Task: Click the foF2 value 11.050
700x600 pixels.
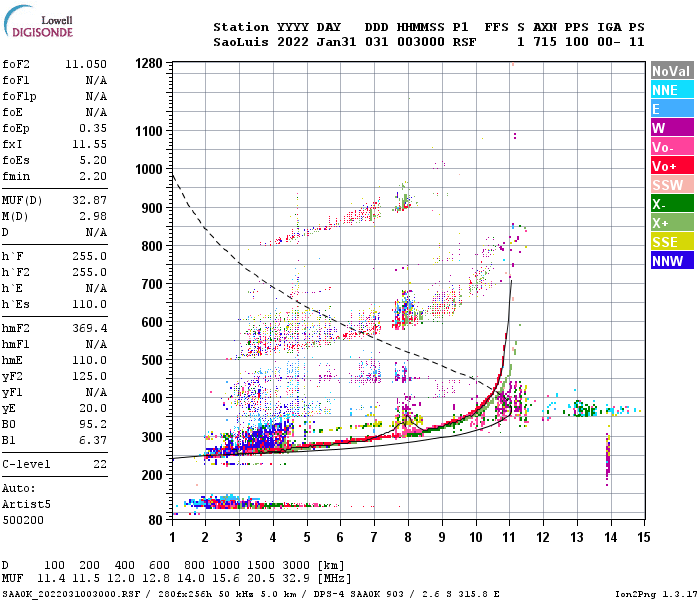Action: 86,64
